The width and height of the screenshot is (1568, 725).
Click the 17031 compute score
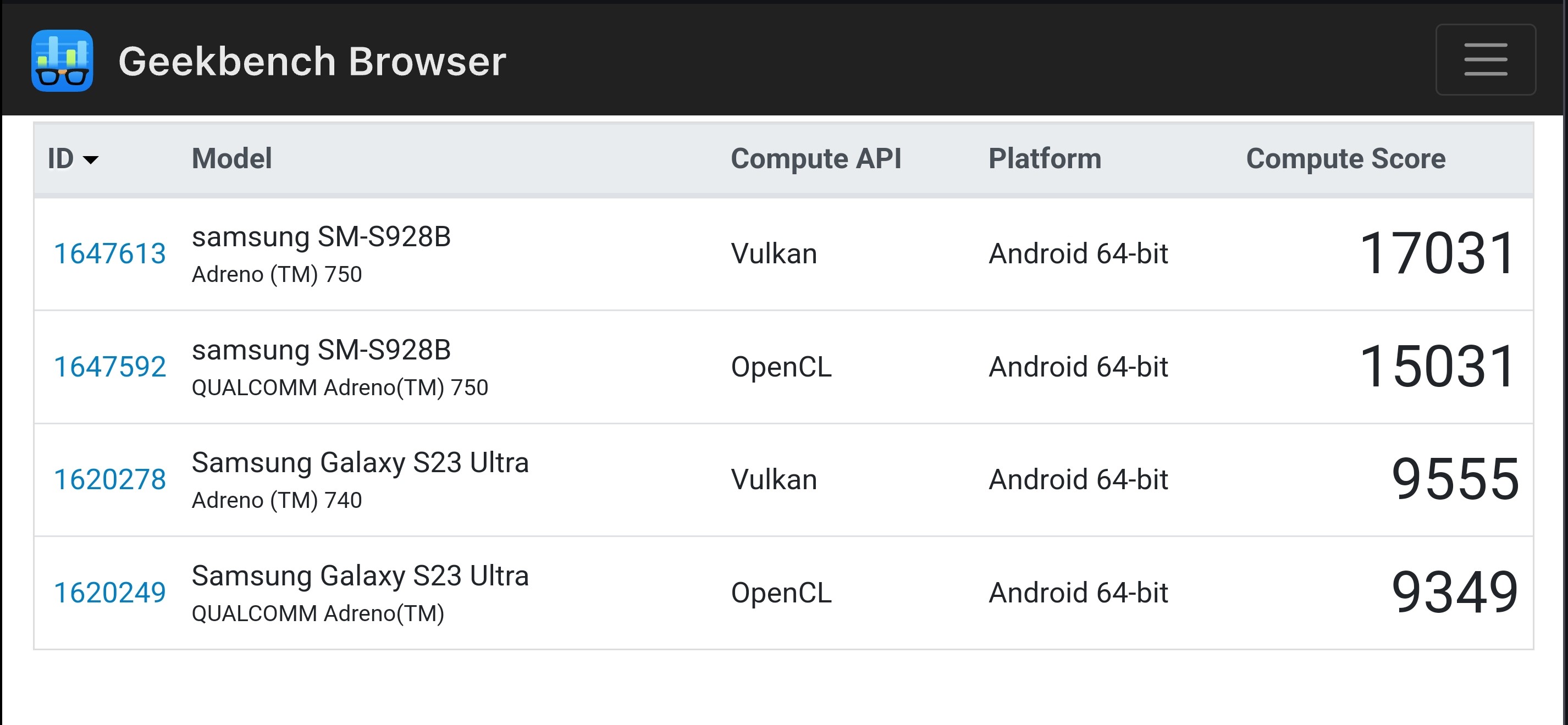1437,253
